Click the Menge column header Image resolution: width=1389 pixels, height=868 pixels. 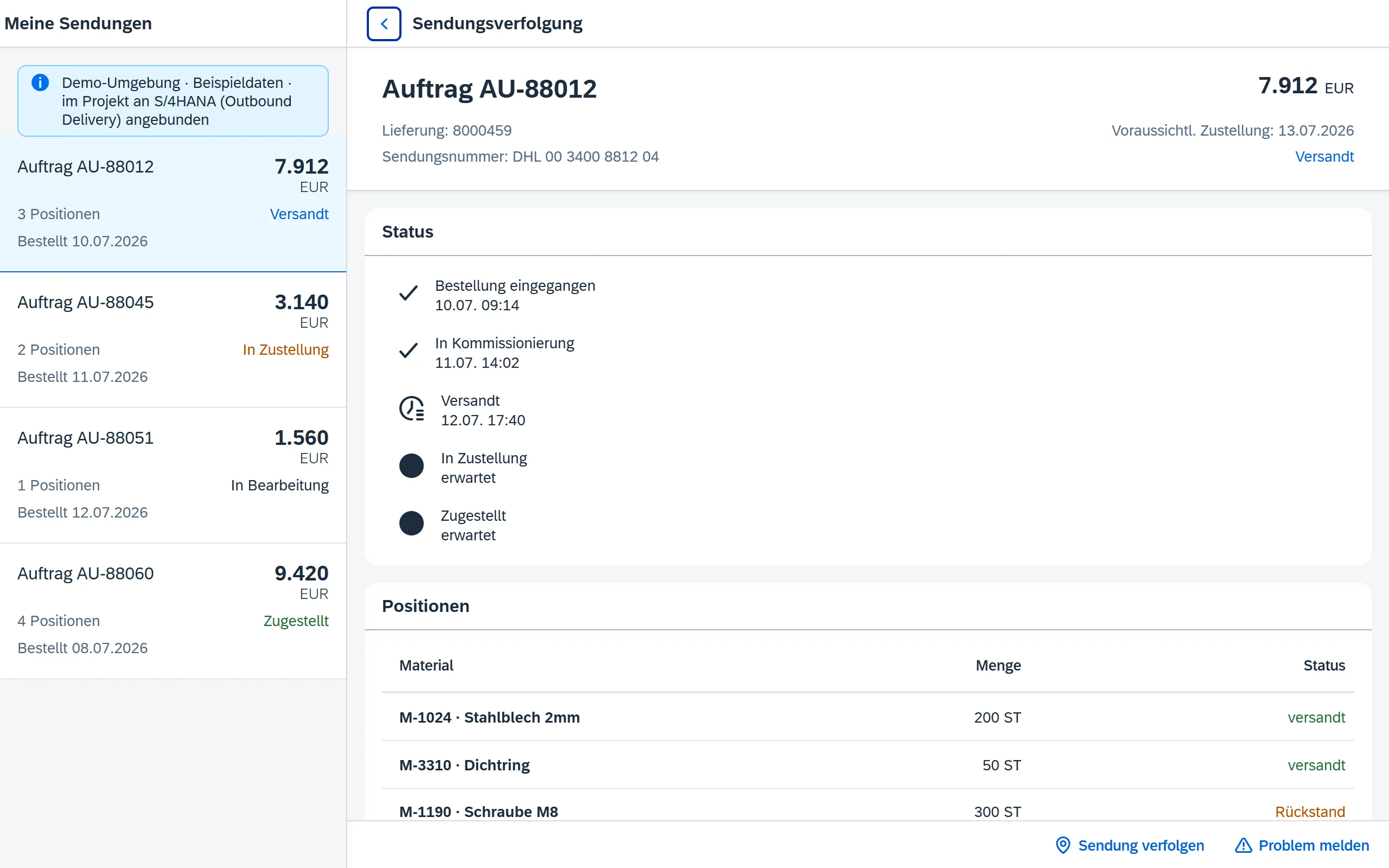[998, 665]
